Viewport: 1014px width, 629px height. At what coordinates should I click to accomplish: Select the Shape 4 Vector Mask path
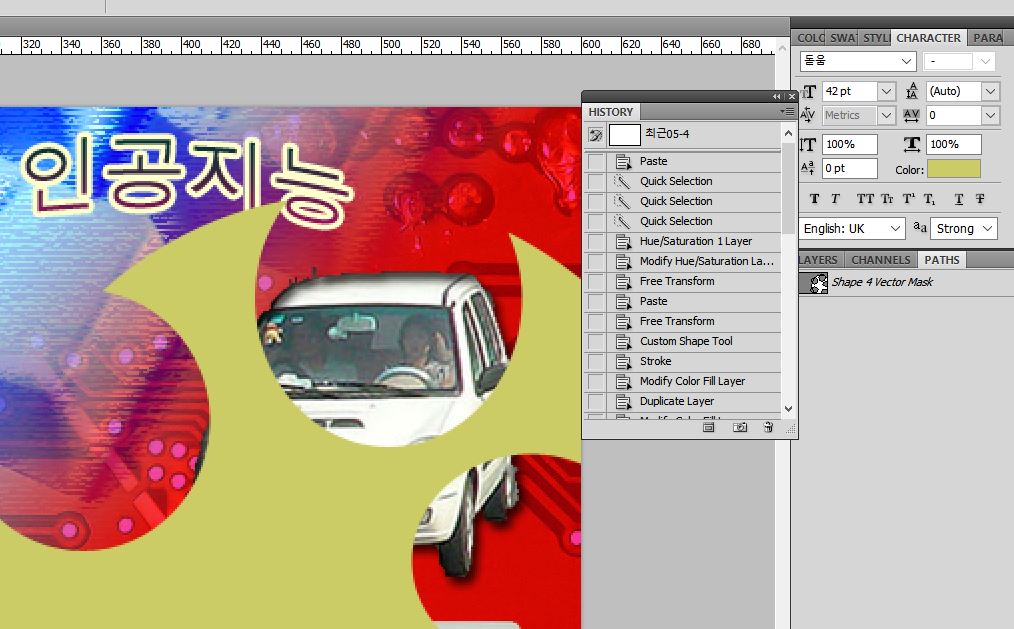click(905, 283)
